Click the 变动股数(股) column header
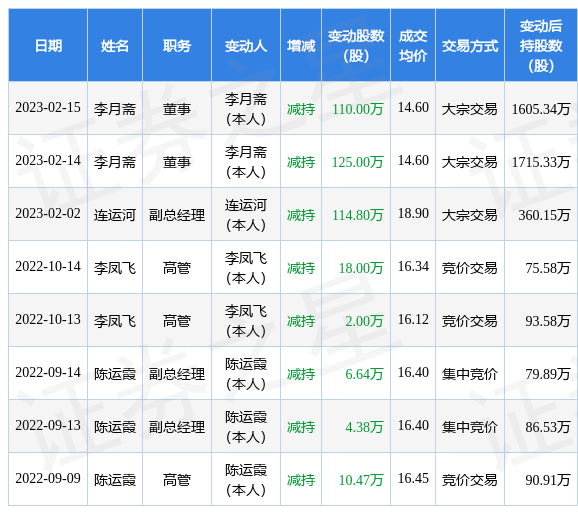The height and width of the screenshot is (514, 578). click(x=356, y=46)
